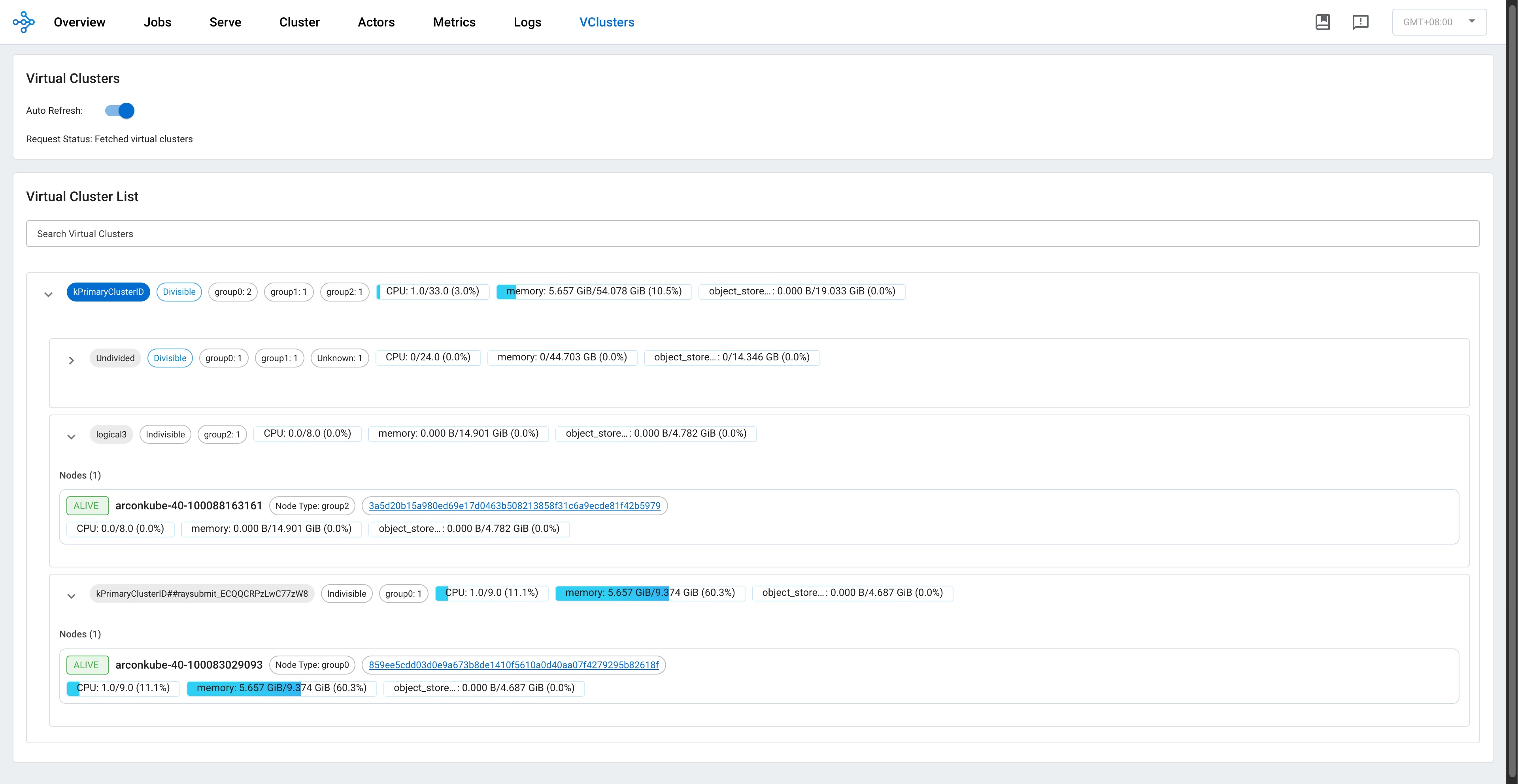Click node name arconkube-40-100088163161
The height and width of the screenshot is (784, 1518).
189,505
